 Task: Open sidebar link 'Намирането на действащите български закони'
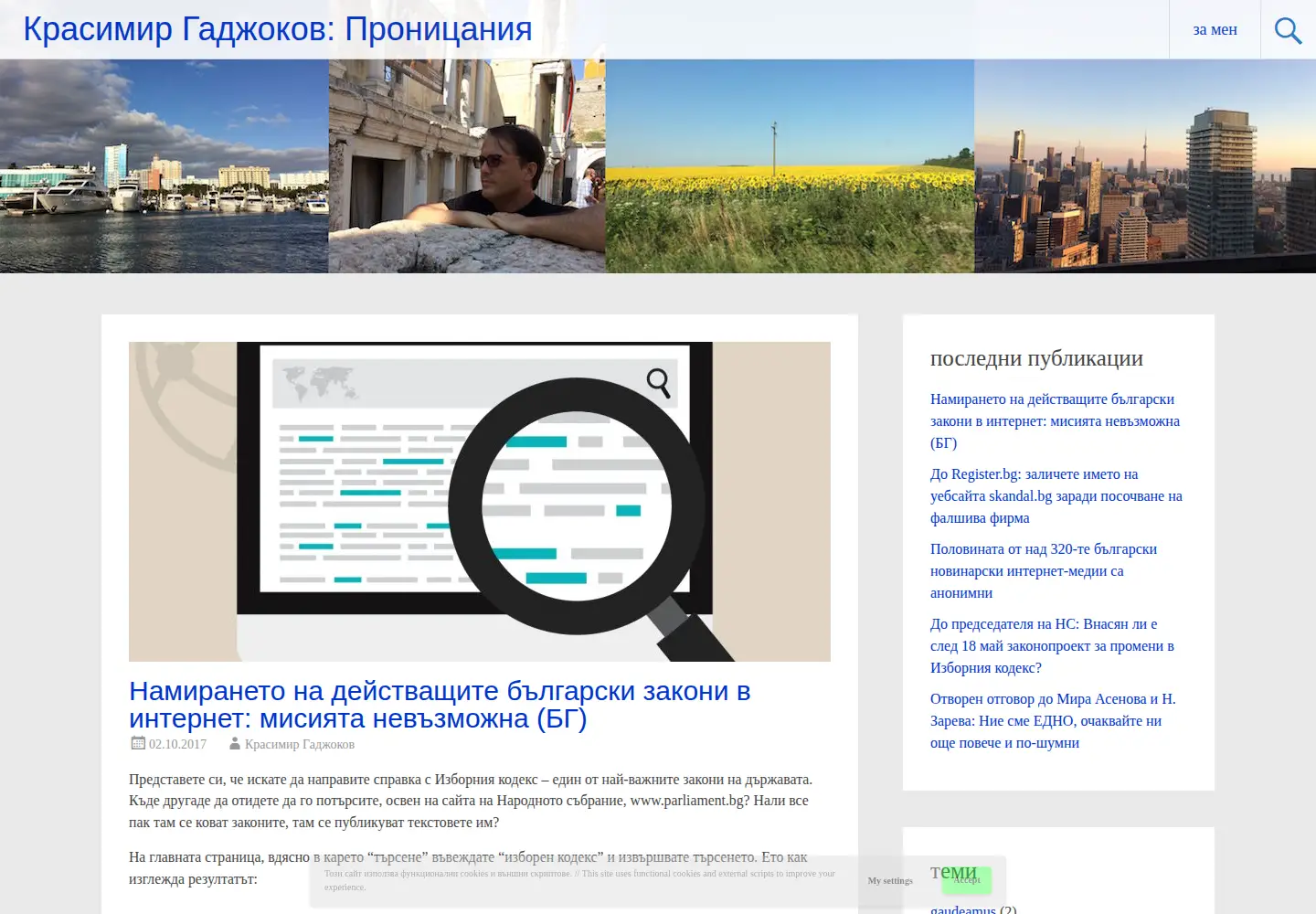1055,421
